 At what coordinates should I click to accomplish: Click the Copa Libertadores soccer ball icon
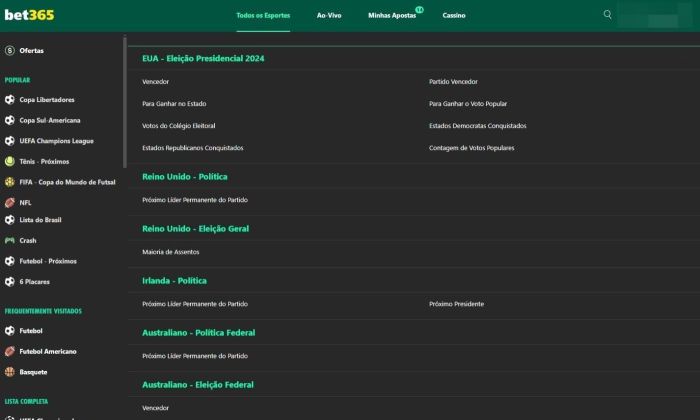pyautogui.click(x=10, y=100)
